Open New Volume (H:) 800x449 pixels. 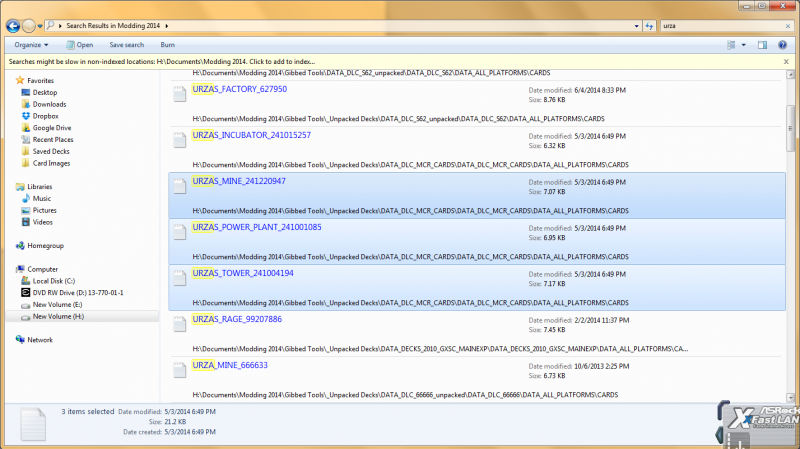click(58, 316)
